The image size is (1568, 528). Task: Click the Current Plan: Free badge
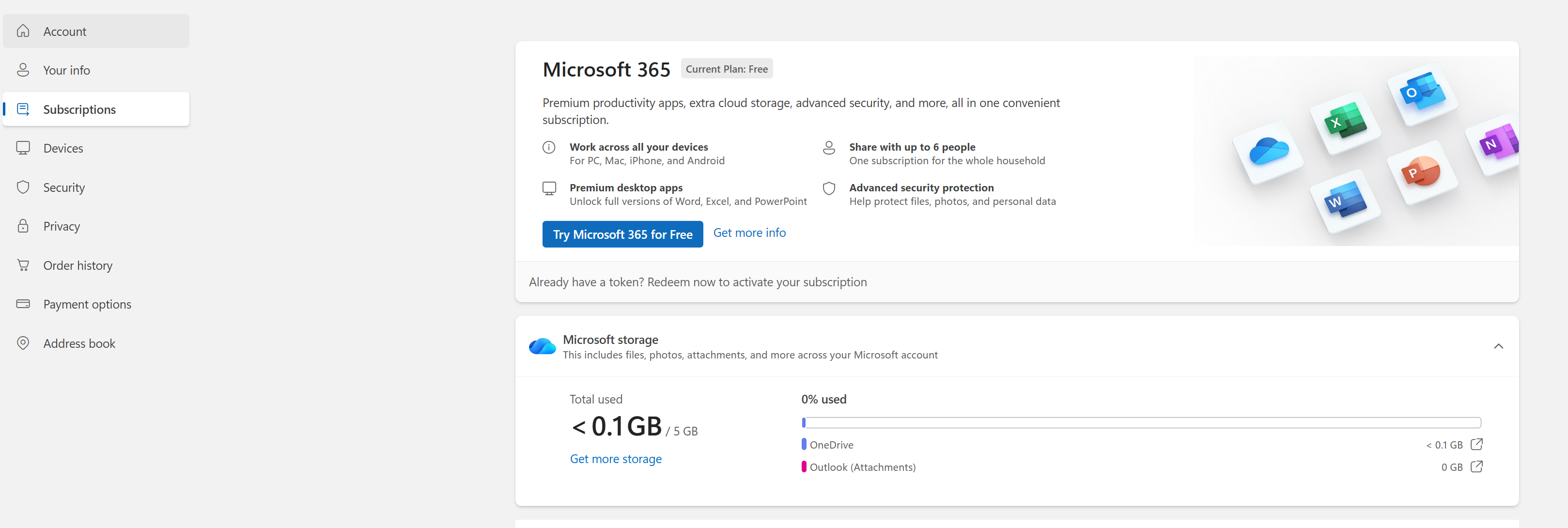(727, 69)
